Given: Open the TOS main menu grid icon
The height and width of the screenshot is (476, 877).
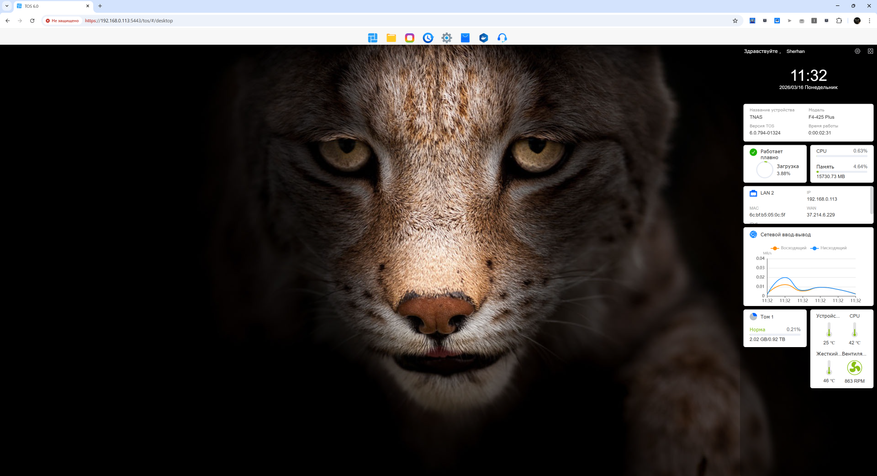Looking at the screenshot, I should (373, 38).
